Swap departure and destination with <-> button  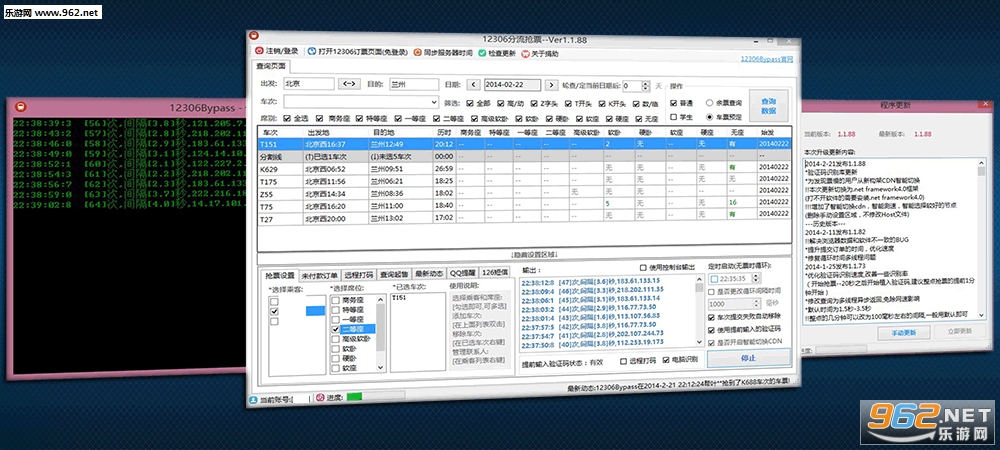click(349, 83)
